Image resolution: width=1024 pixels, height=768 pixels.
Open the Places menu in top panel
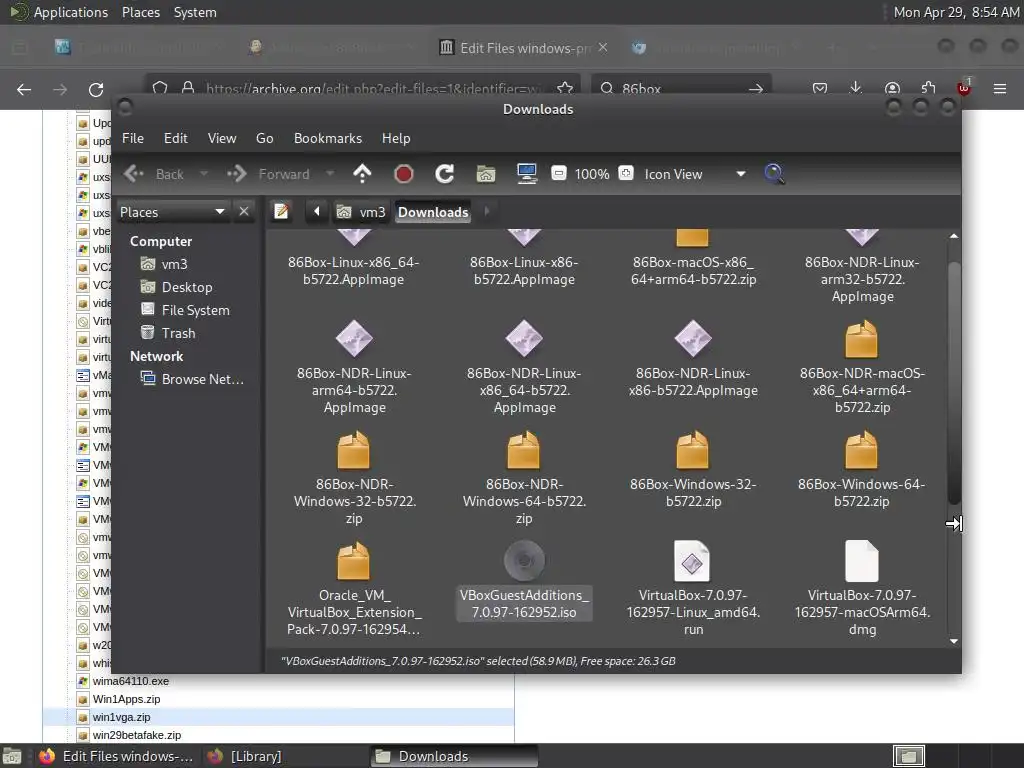(x=140, y=12)
